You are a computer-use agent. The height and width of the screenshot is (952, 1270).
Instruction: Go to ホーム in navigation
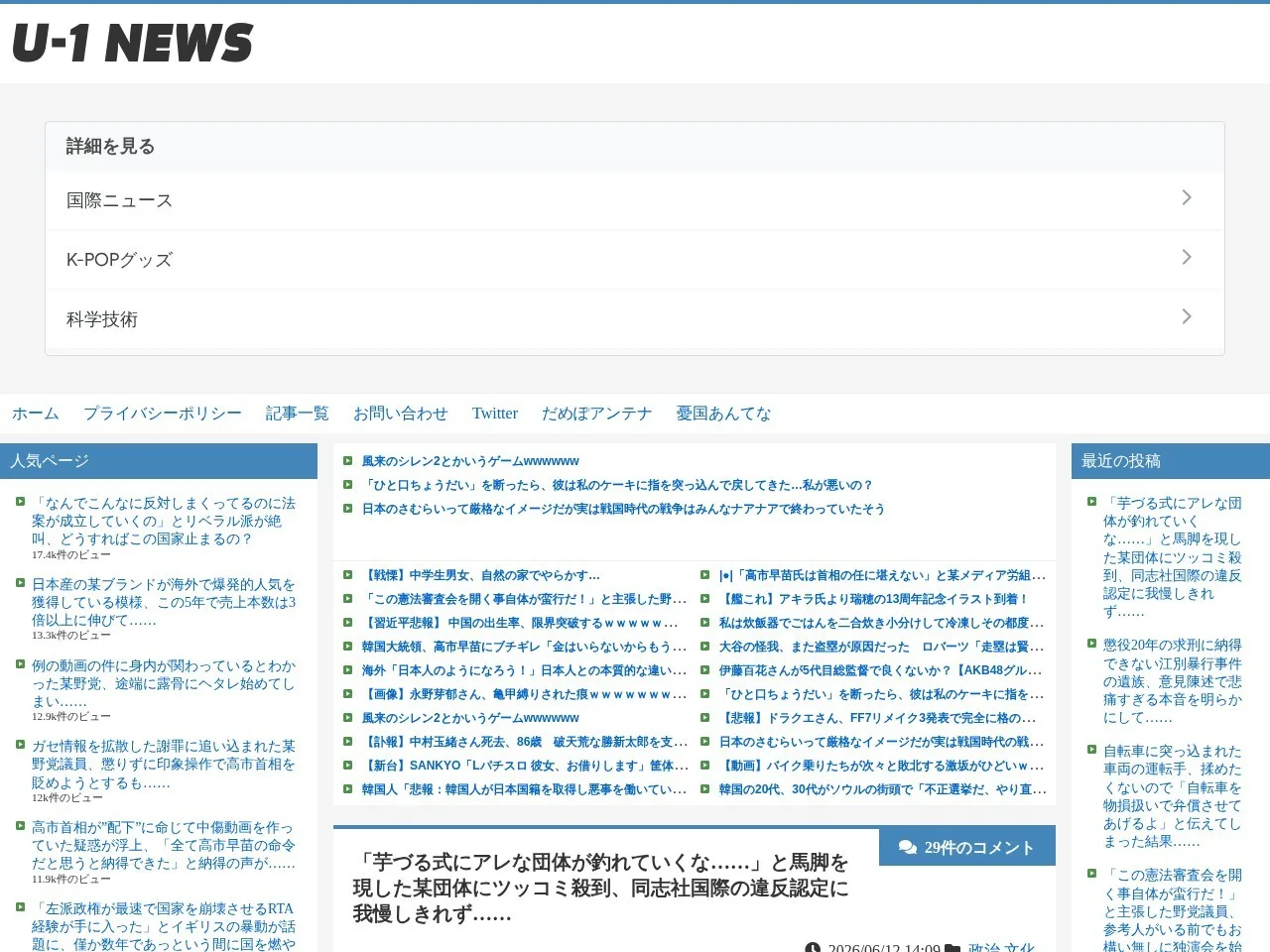[x=36, y=414]
